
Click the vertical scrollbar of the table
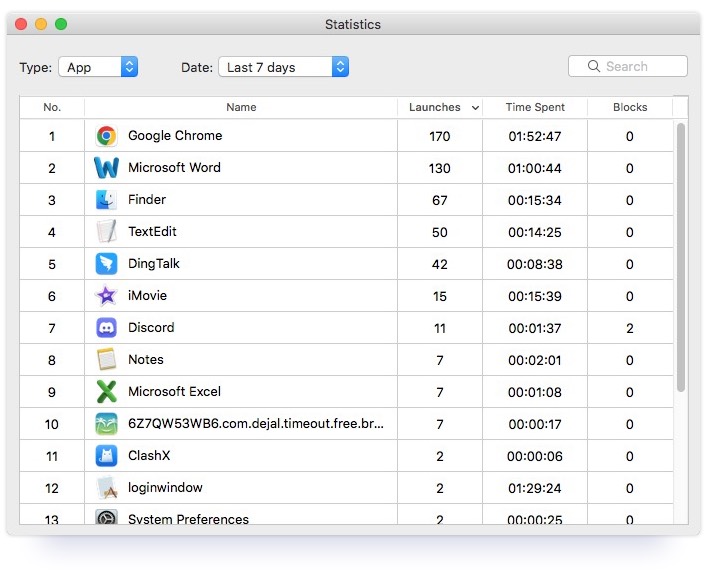681,257
